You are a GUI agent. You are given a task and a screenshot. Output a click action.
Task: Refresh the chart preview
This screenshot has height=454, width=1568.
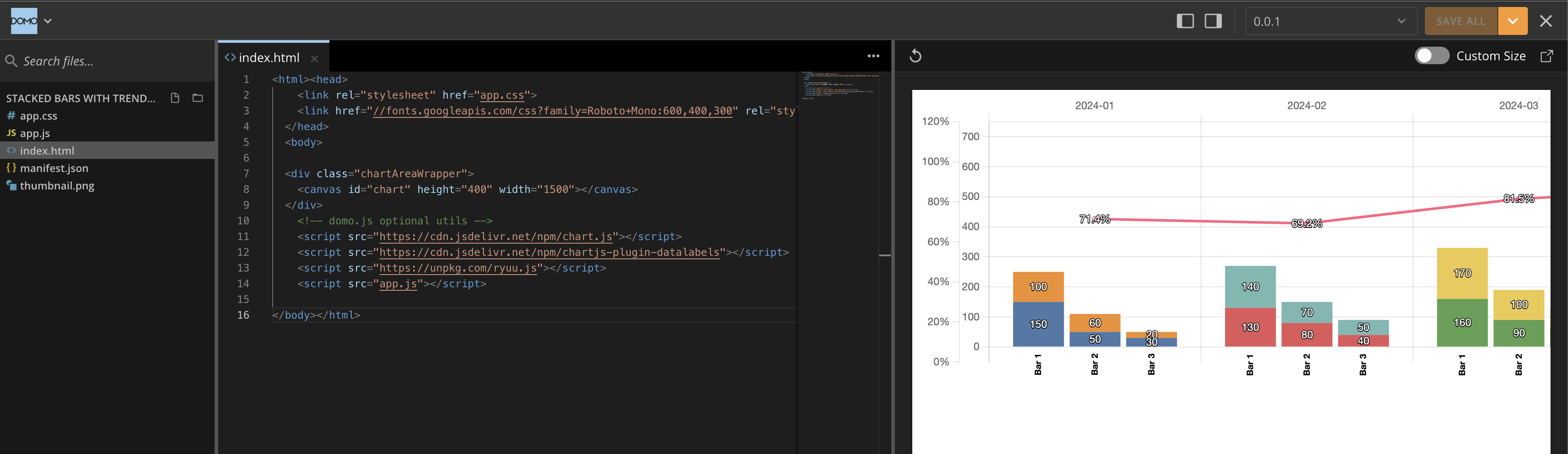click(x=915, y=55)
